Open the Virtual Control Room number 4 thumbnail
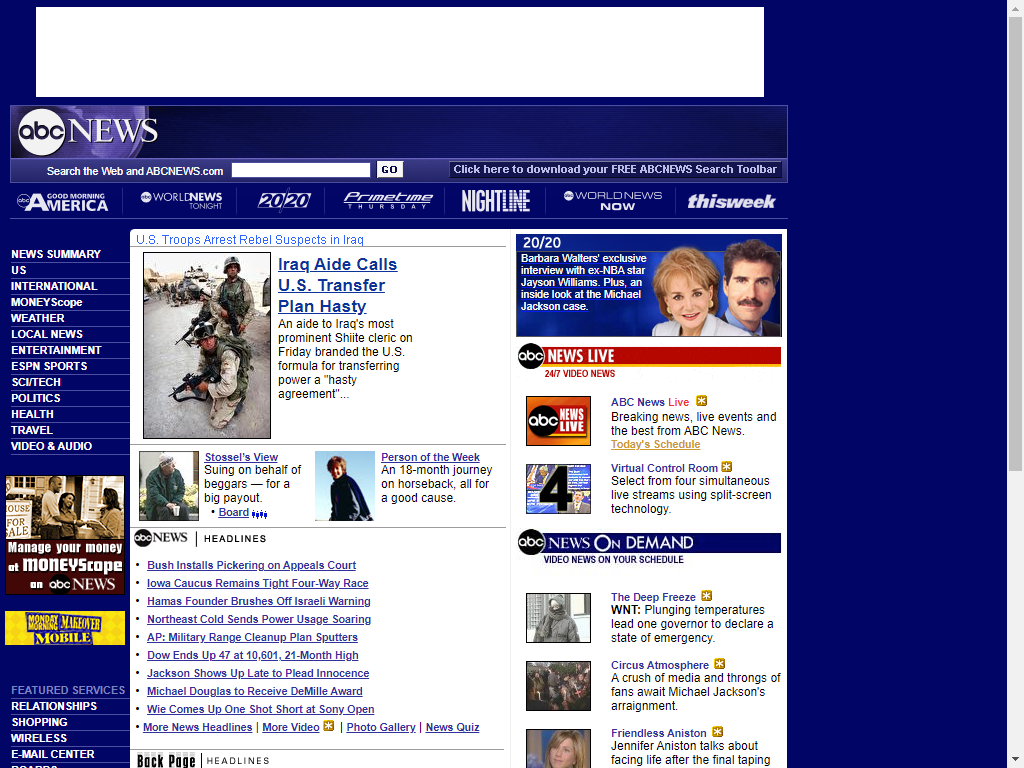Screen dimensions: 1024x768 click(x=558, y=488)
